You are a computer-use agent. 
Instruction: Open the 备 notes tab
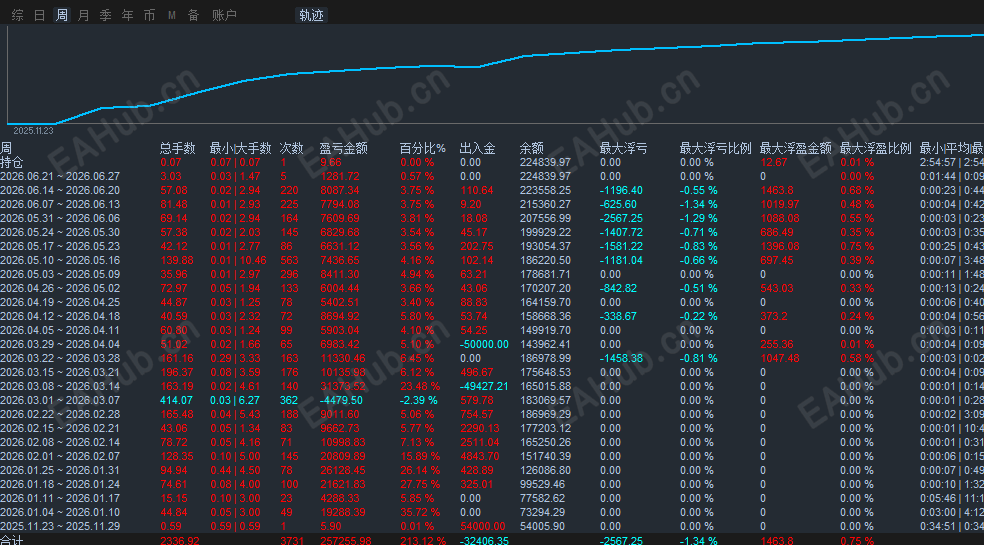(x=193, y=15)
